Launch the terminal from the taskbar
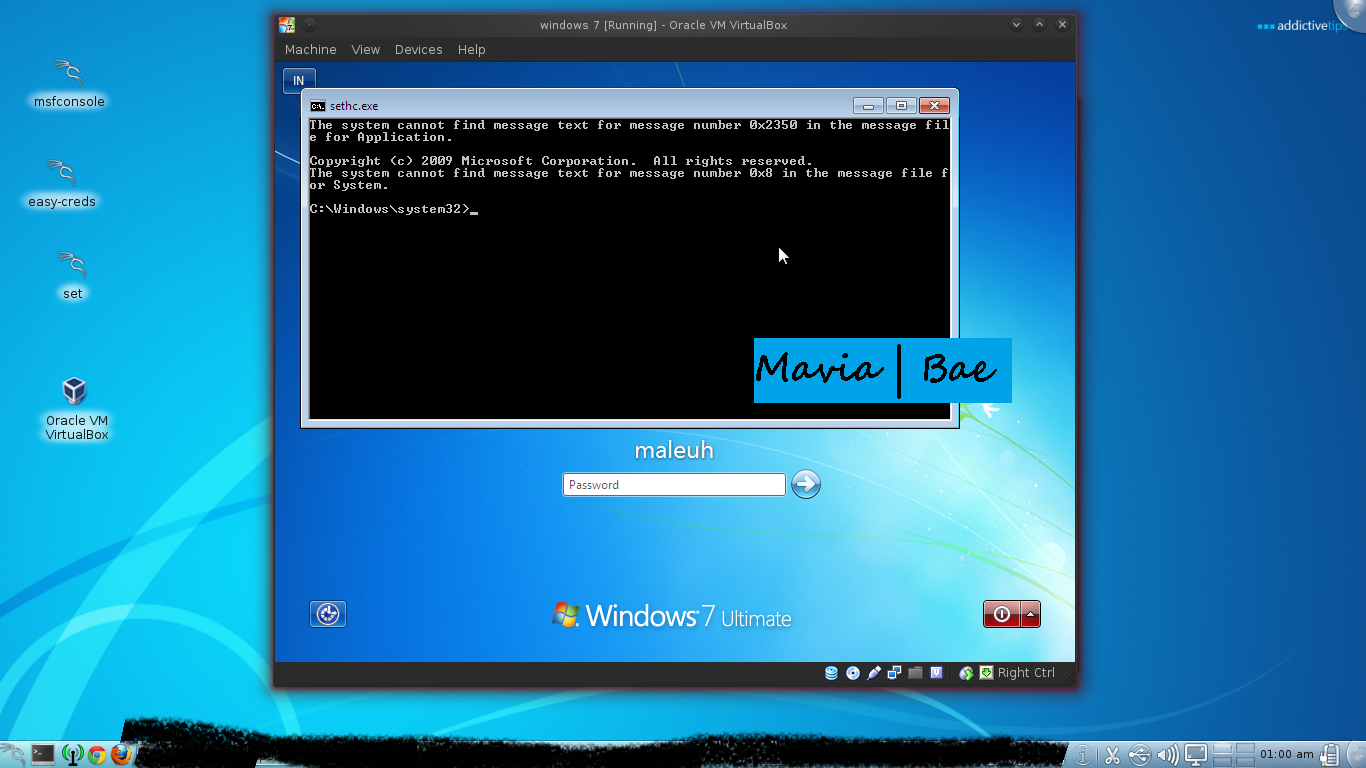The width and height of the screenshot is (1366, 768). click(x=42, y=754)
